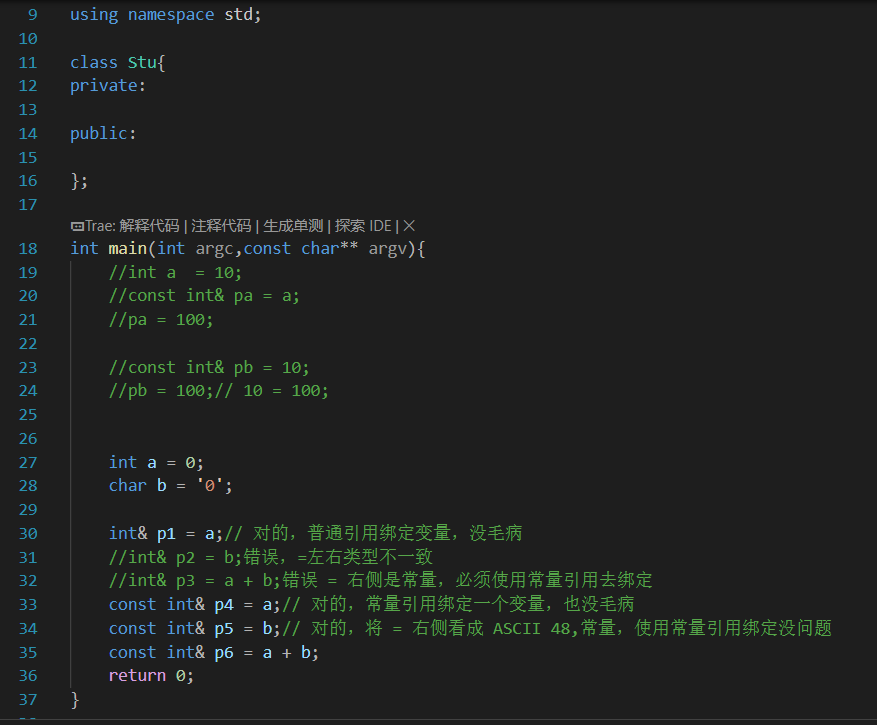The image size is (877, 725).
Task: Click 'class Stu{' declaration text
Action: 117,63
